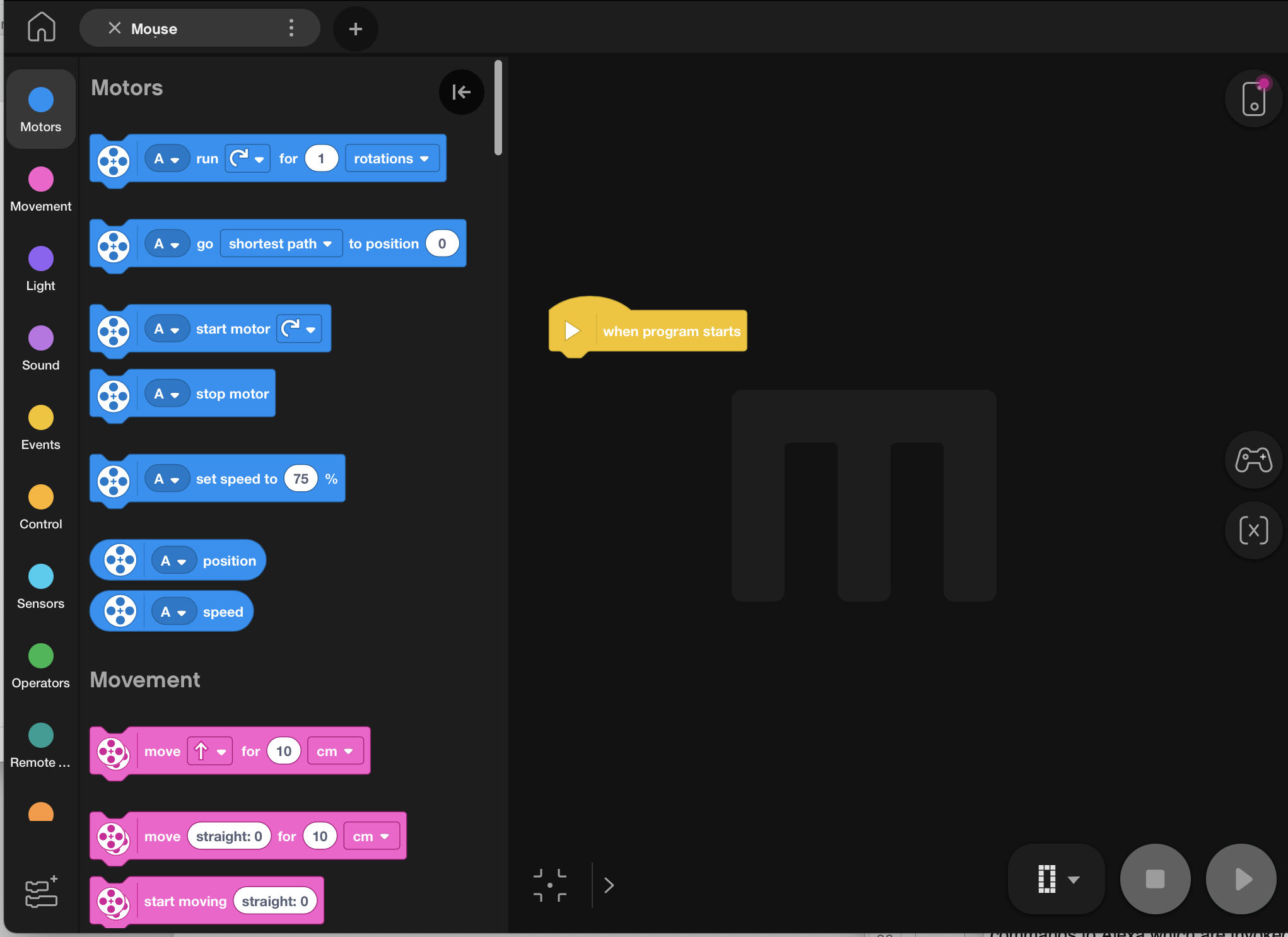Open the gamepad remote control panel
The height and width of the screenshot is (937, 1288).
pos(1253,460)
